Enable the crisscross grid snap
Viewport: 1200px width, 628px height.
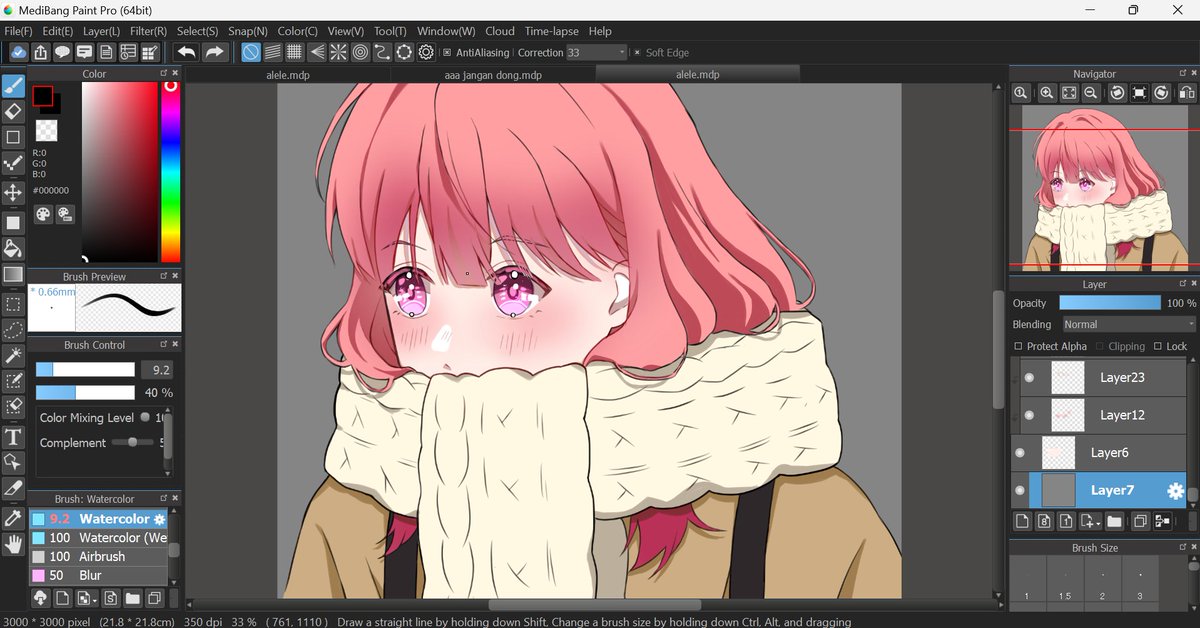point(295,52)
